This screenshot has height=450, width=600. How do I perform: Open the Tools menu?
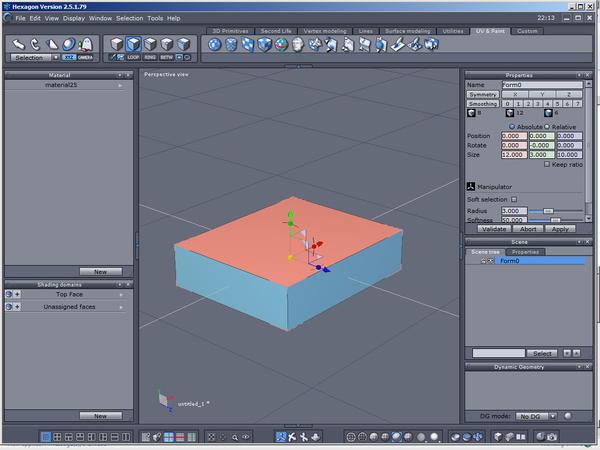(154, 18)
